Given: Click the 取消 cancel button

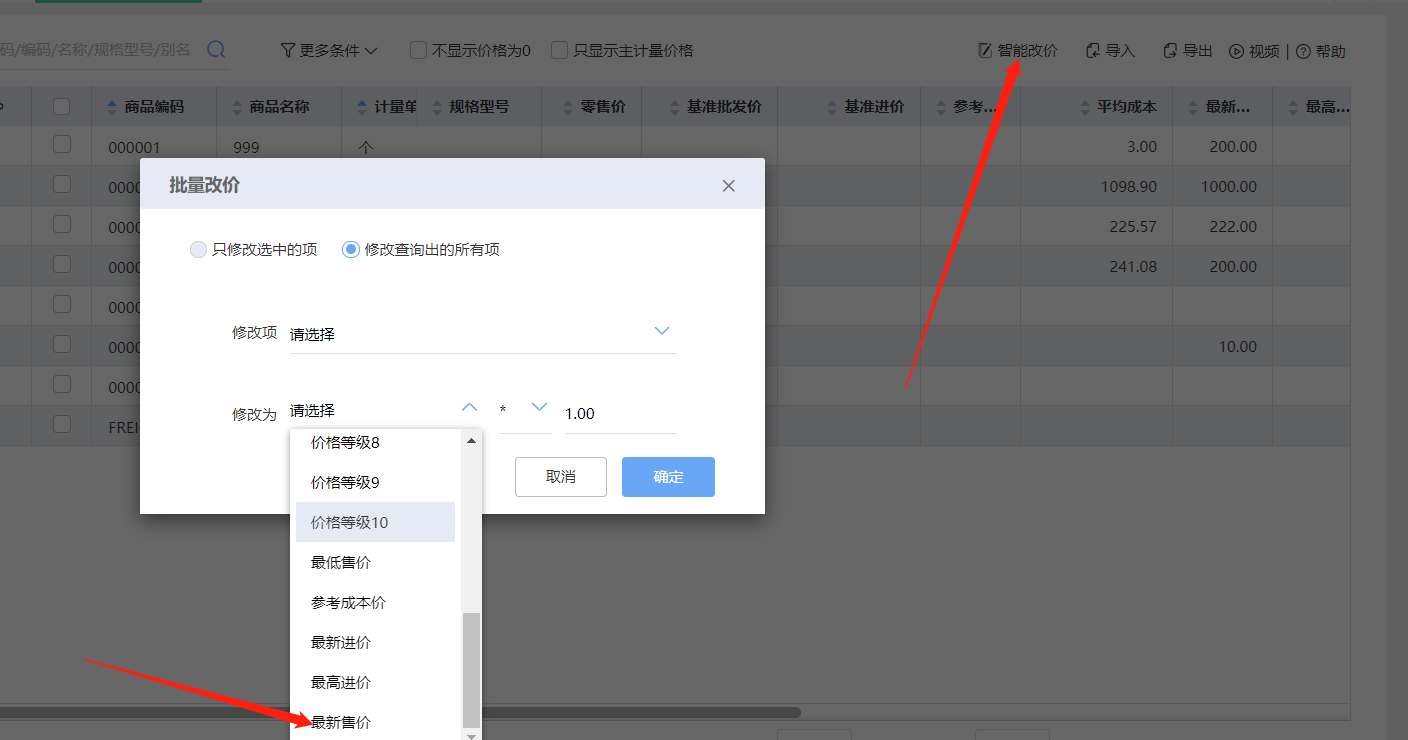Looking at the screenshot, I should pyautogui.click(x=560, y=477).
